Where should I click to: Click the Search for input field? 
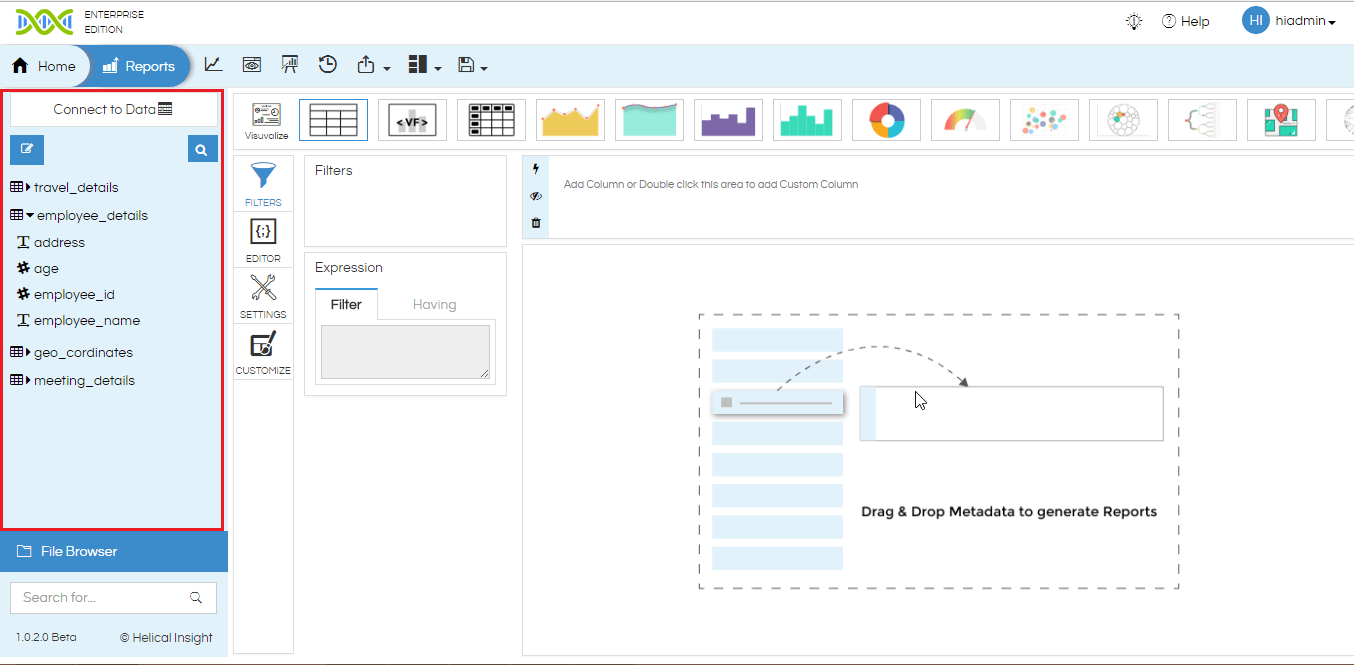click(x=113, y=597)
